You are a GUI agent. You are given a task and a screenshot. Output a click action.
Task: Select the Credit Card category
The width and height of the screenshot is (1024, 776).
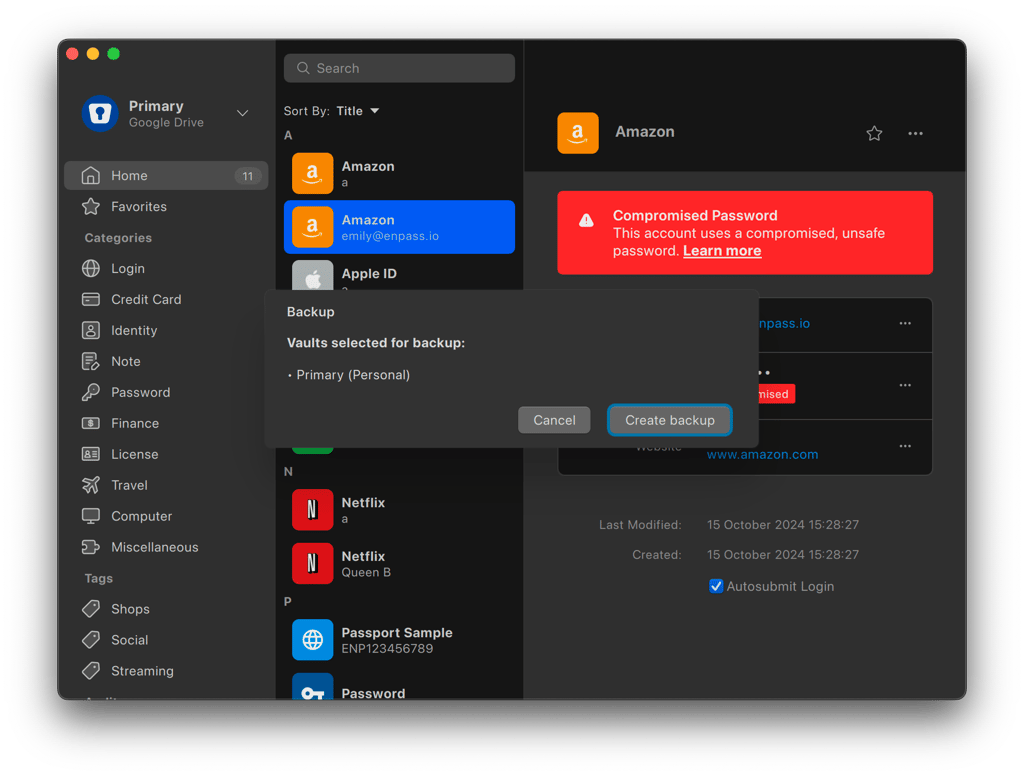(166, 299)
